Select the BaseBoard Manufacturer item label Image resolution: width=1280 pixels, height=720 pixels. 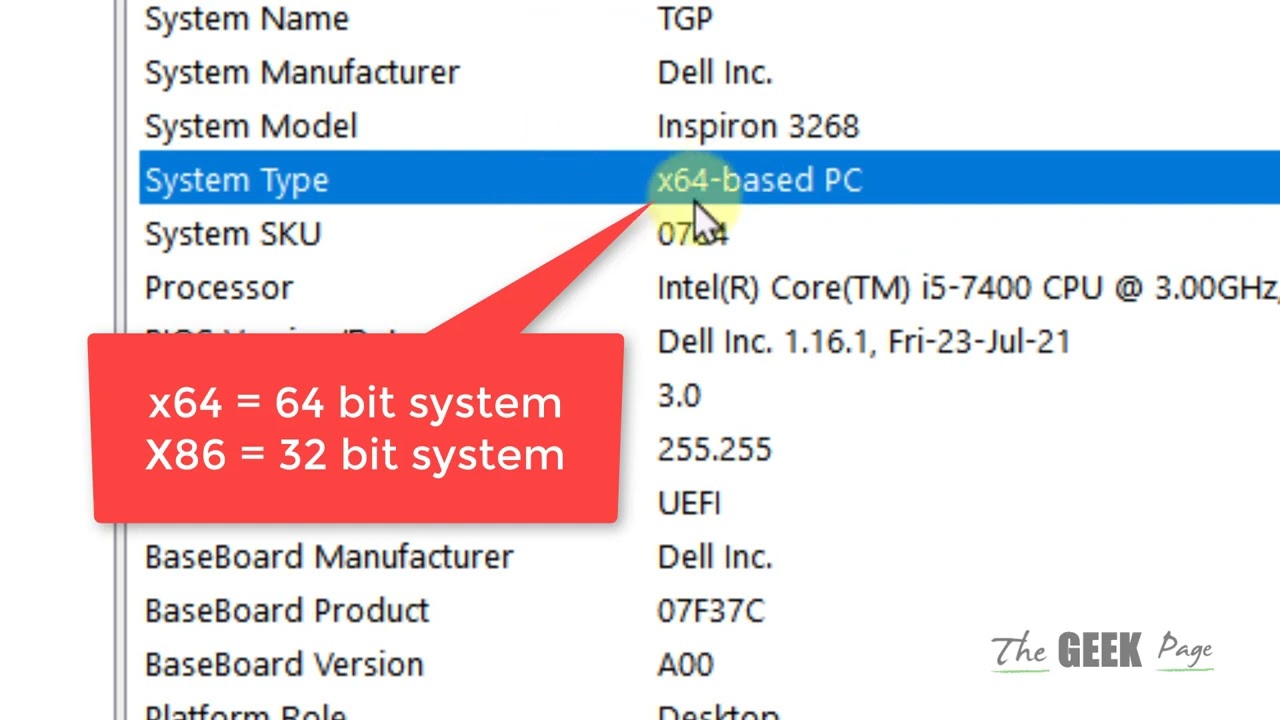[329, 557]
